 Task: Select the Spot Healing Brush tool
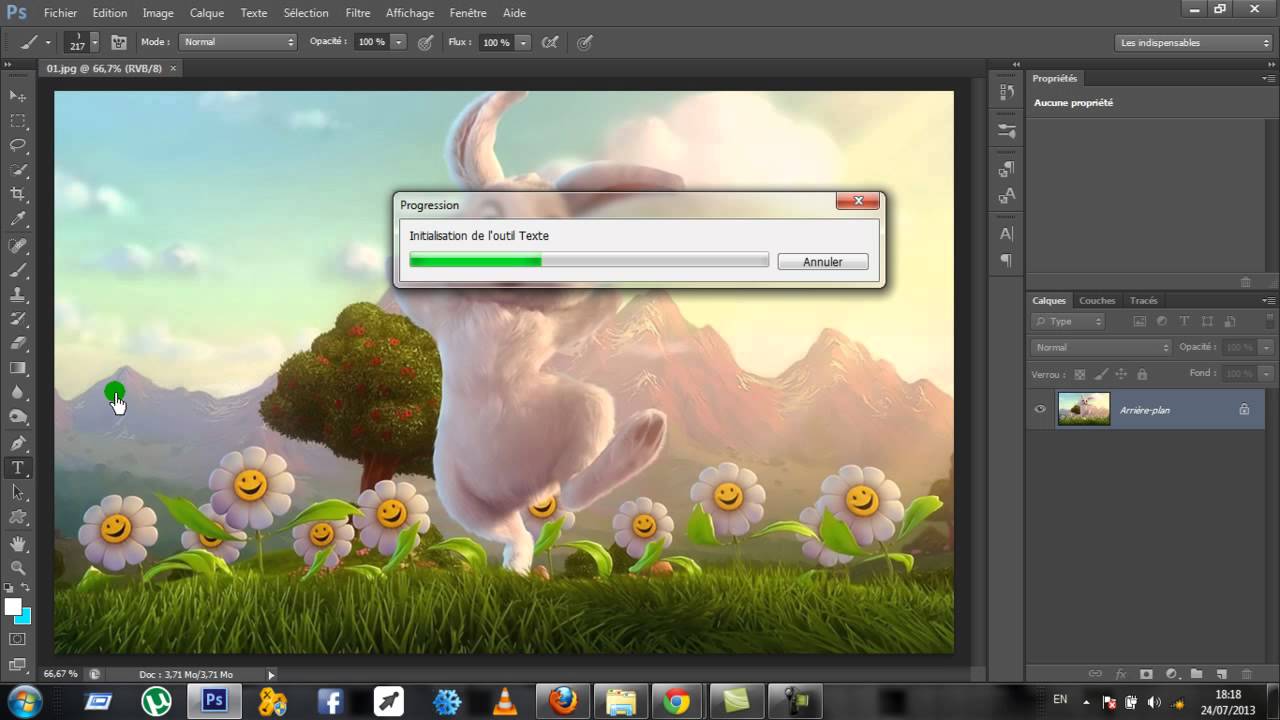18,246
